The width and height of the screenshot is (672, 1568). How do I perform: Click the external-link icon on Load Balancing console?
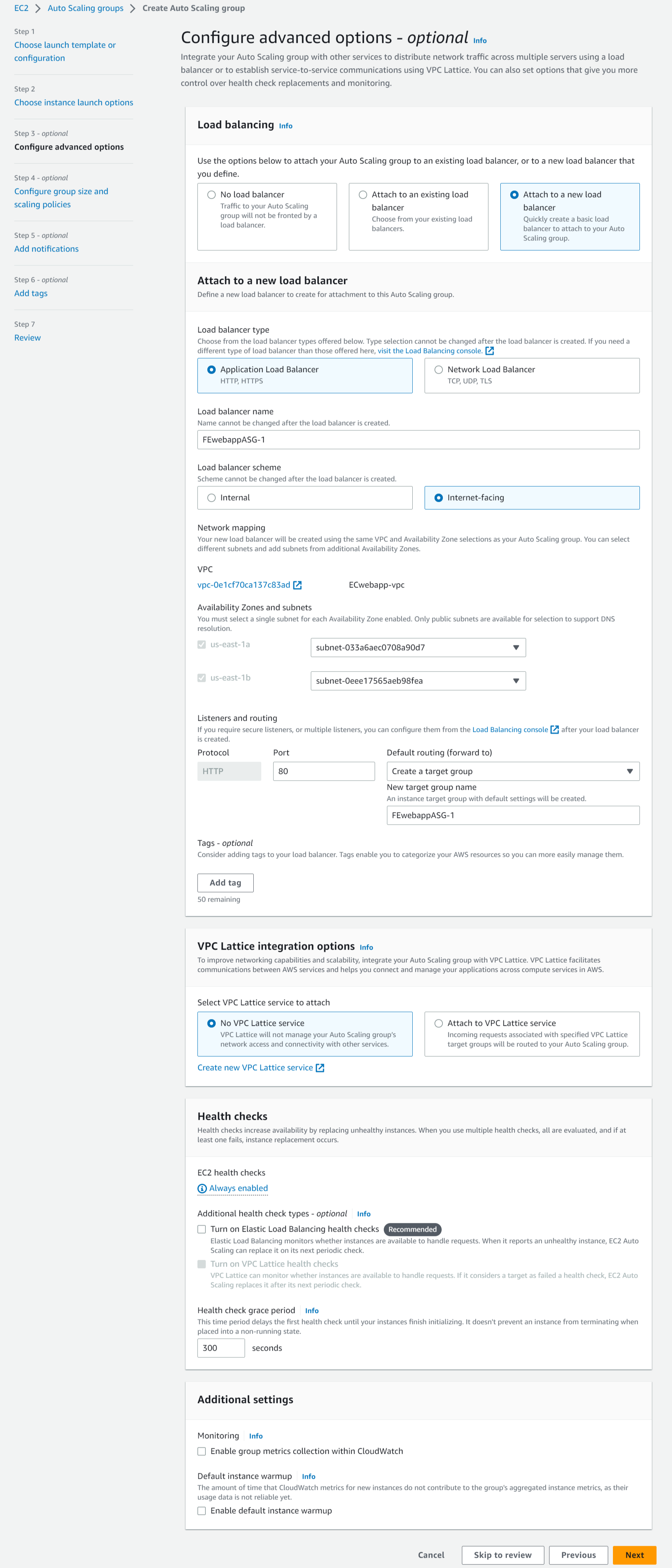(554, 729)
